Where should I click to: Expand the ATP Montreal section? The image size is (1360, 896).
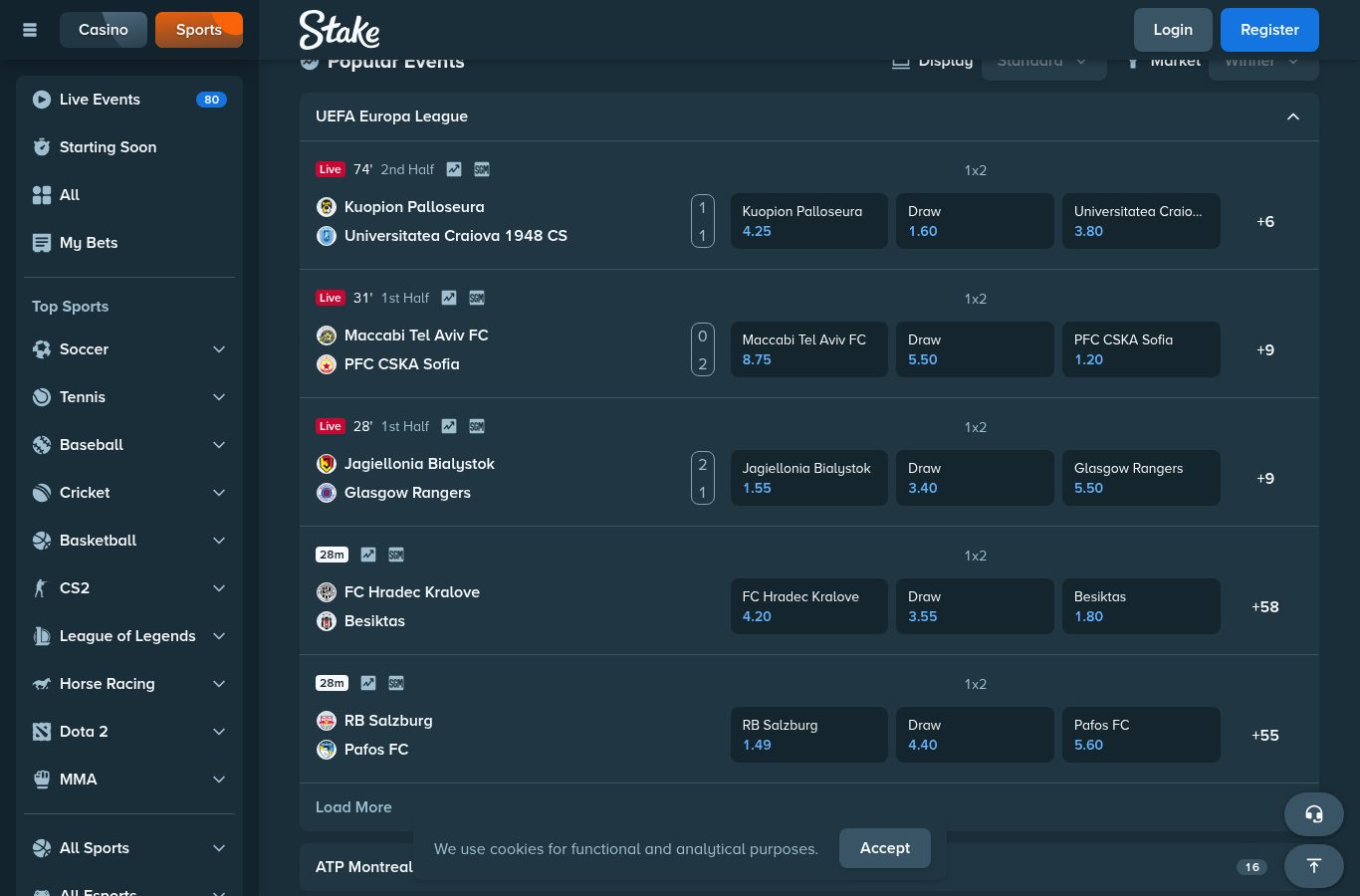pos(809,867)
